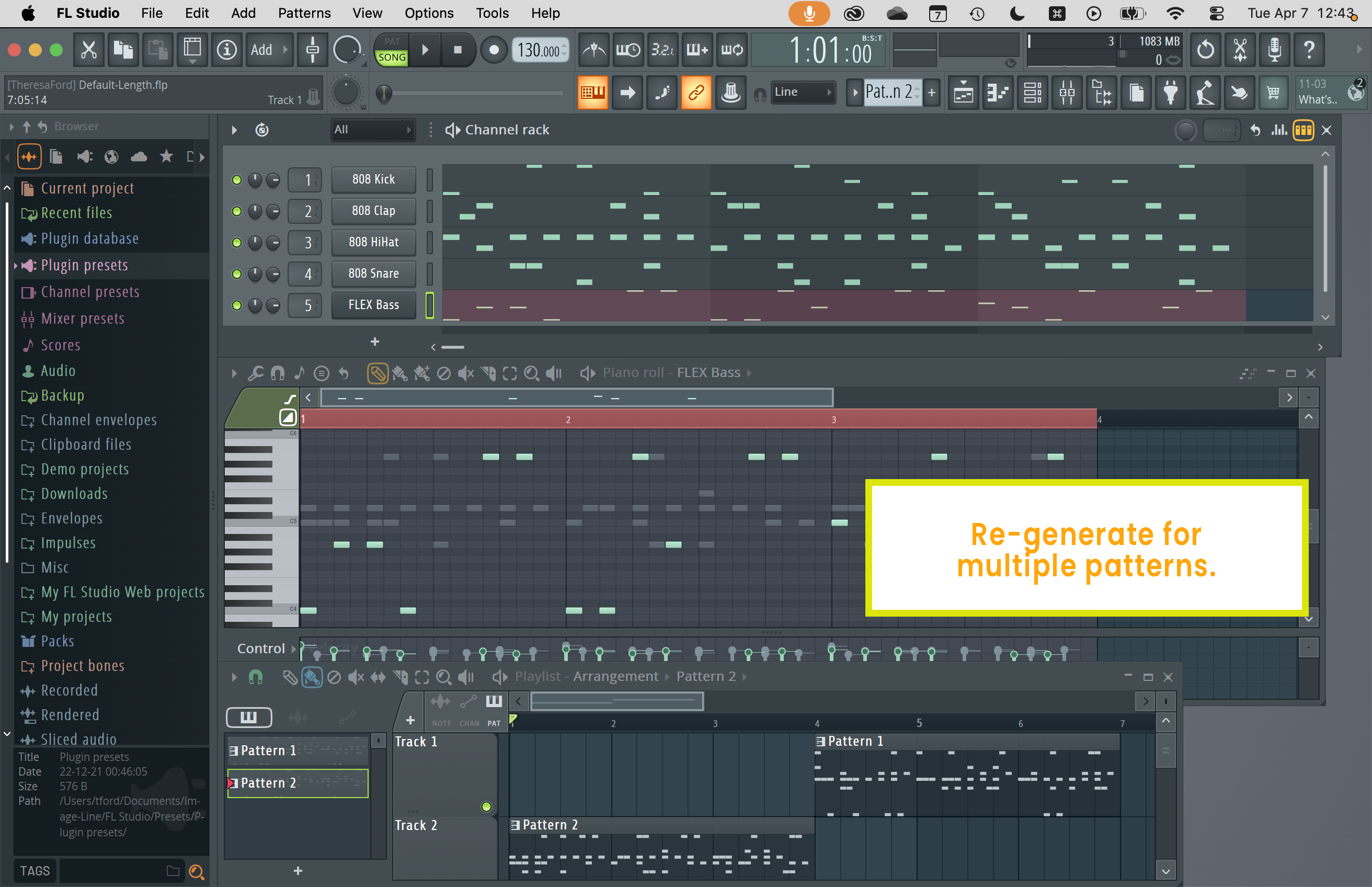This screenshot has width=1372, height=887.
Task: Click the scissors cut icon in toolbar
Action: pos(89,50)
